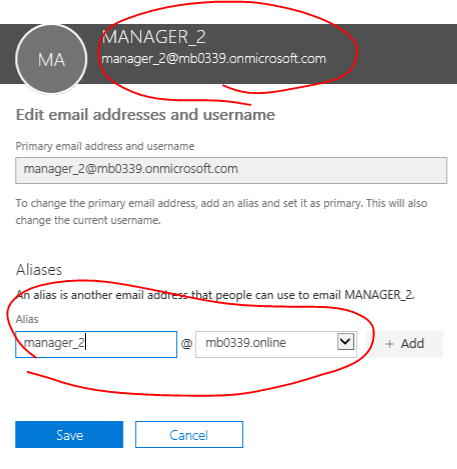Image resolution: width=457 pixels, height=469 pixels.
Task: Click the read-only primary email address field
Action: (x=231, y=170)
